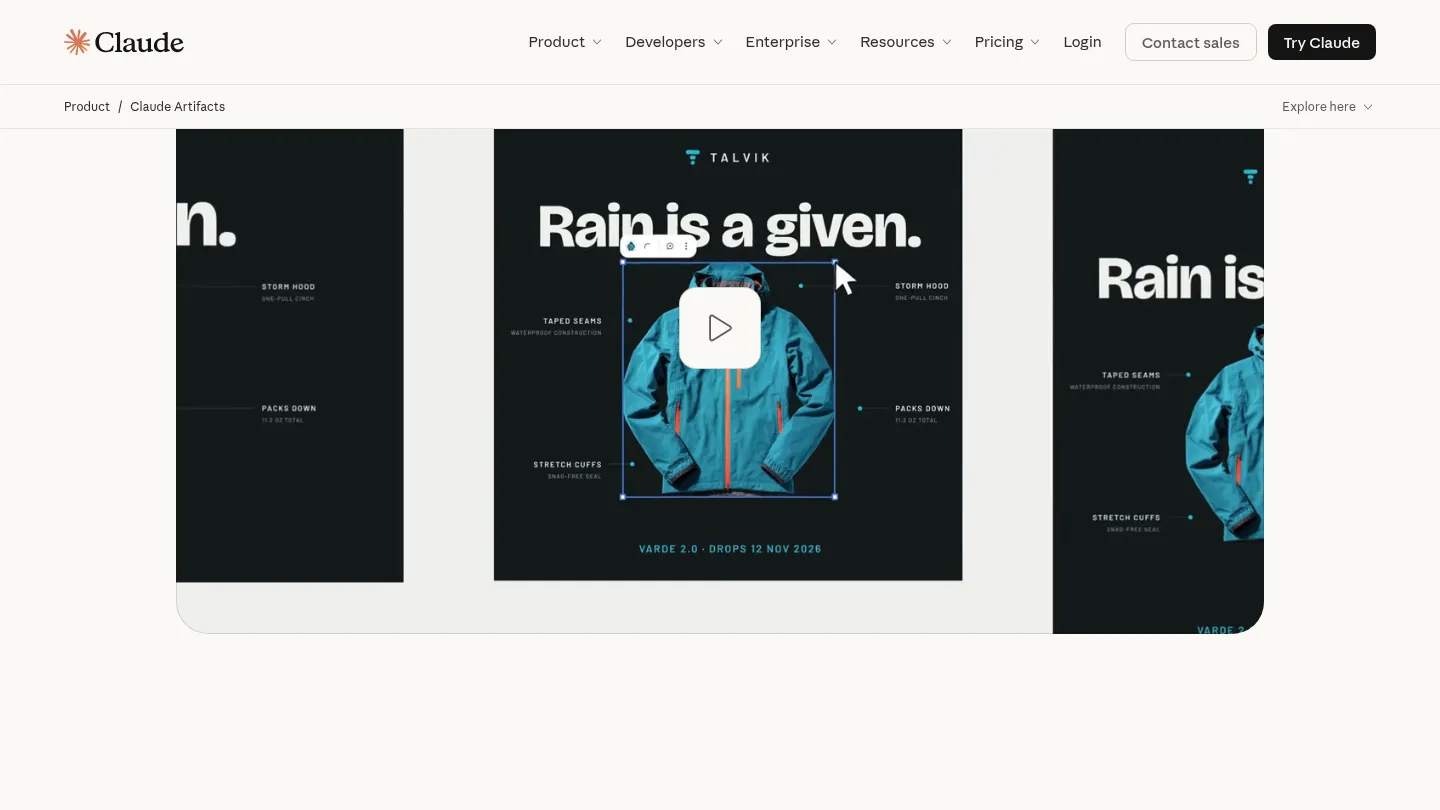
Task: Click the Claude logo in the header
Action: click(124, 42)
